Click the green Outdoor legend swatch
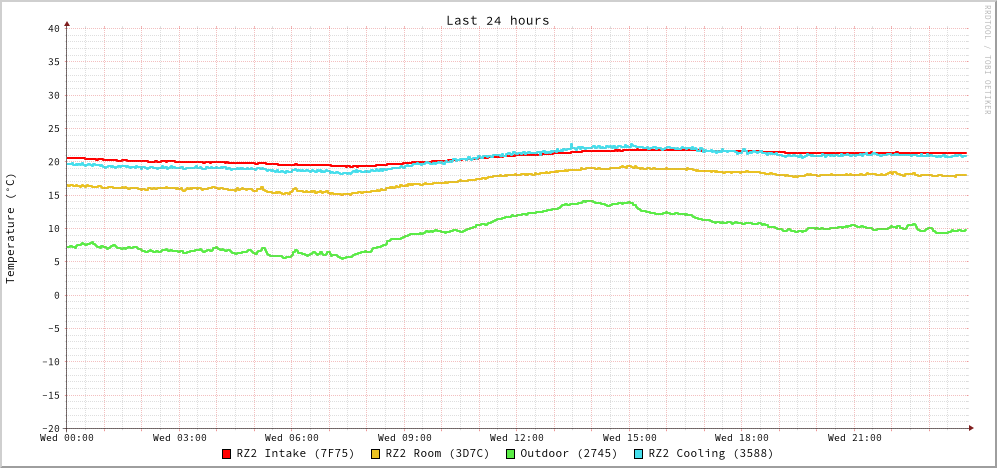Viewport: 997px width, 468px height. (x=510, y=454)
